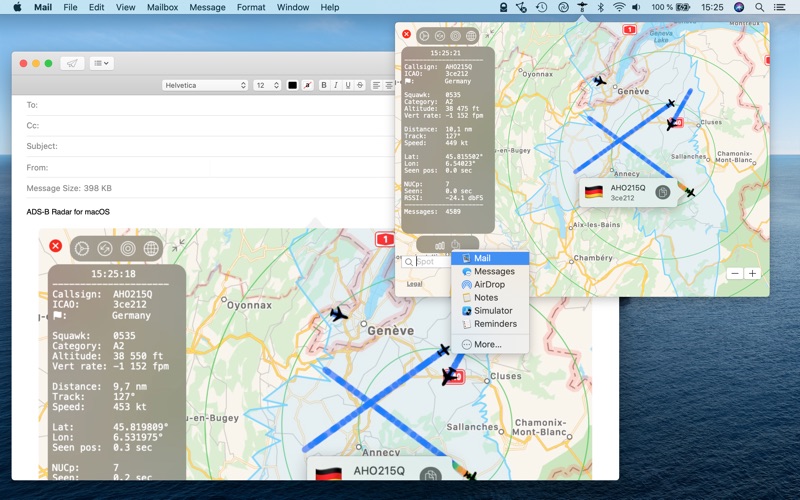The width and height of the screenshot is (800, 500).
Task: Click the Subject: field
Action: point(210,146)
